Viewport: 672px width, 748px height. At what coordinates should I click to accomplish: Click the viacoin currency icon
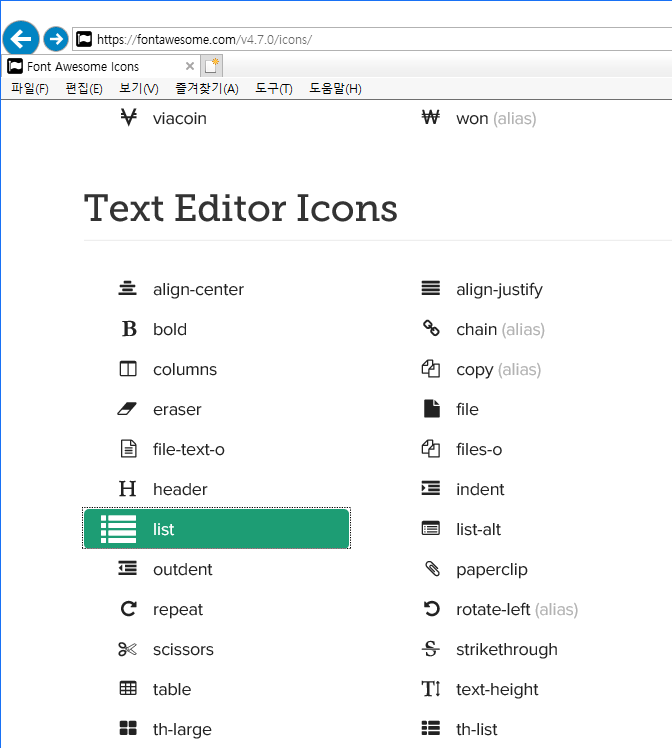click(128, 117)
